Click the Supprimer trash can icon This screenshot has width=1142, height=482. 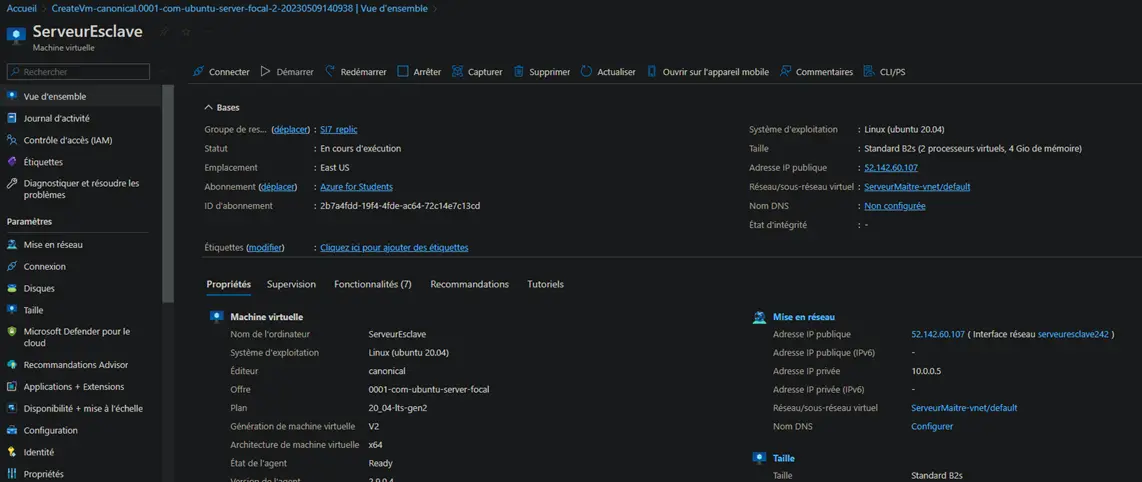pyautogui.click(x=519, y=71)
